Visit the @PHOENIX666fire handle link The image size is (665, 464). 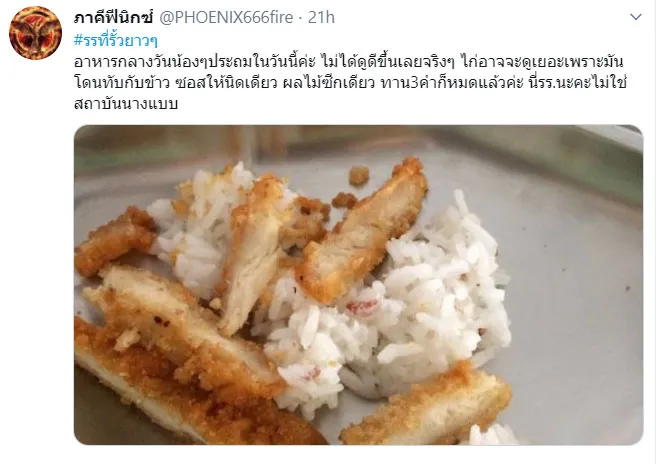[226, 17]
